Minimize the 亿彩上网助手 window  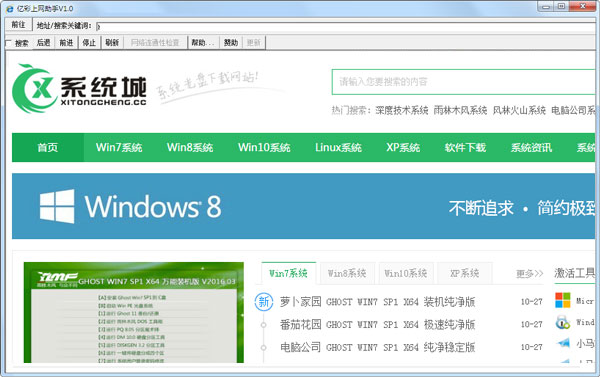click(x=546, y=7)
